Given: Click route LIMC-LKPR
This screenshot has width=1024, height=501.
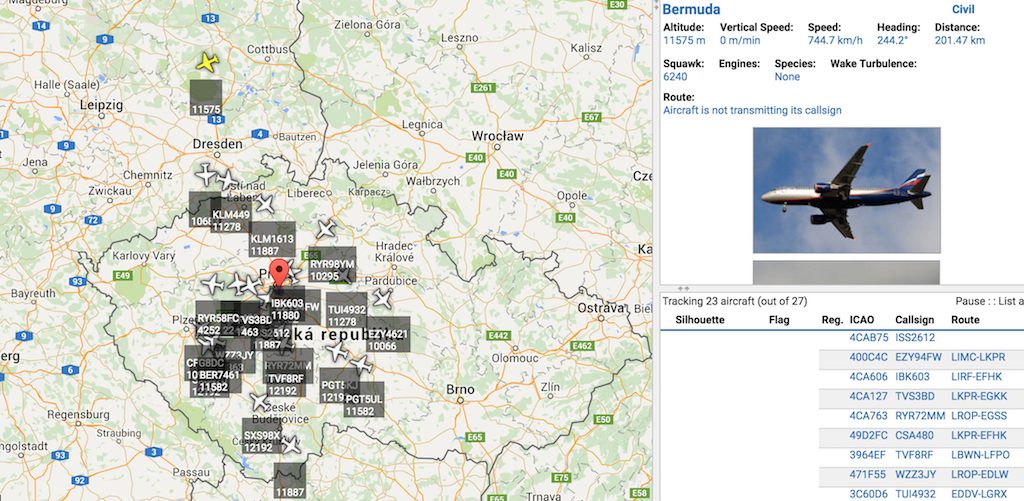Looking at the screenshot, I should point(978,357).
